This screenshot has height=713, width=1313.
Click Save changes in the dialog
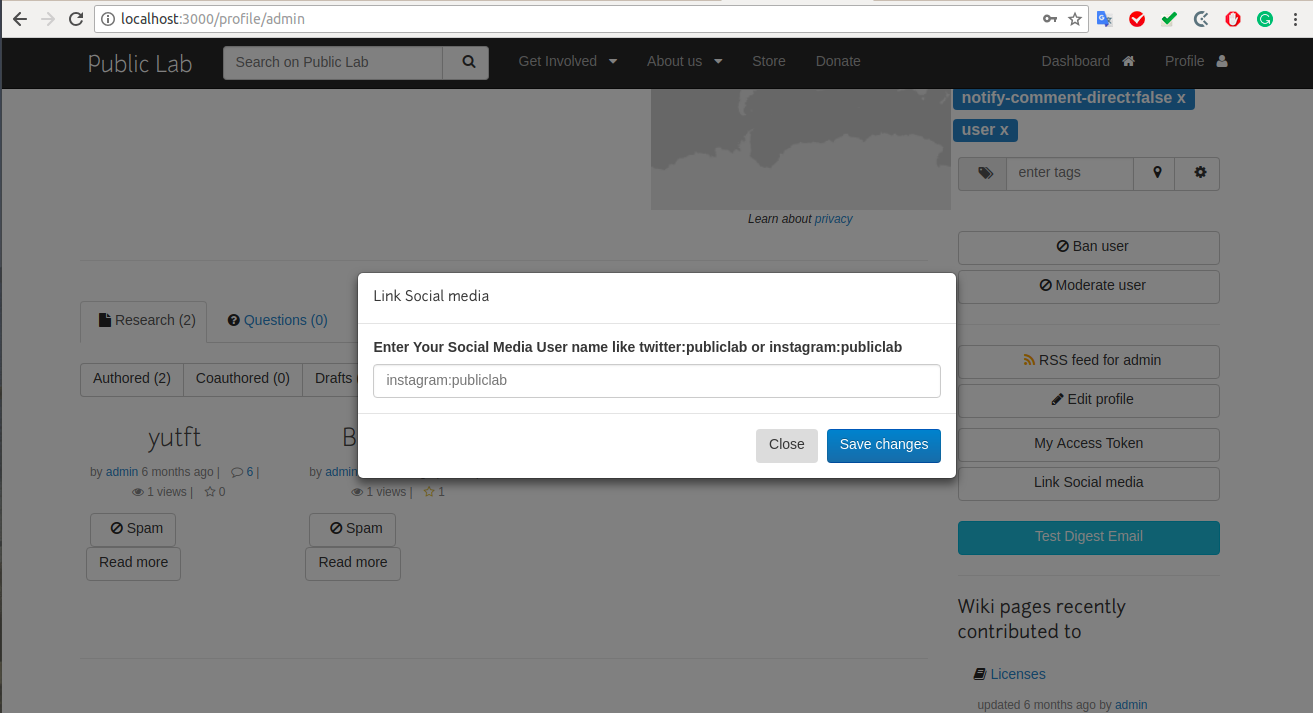[x=883, y=445]
